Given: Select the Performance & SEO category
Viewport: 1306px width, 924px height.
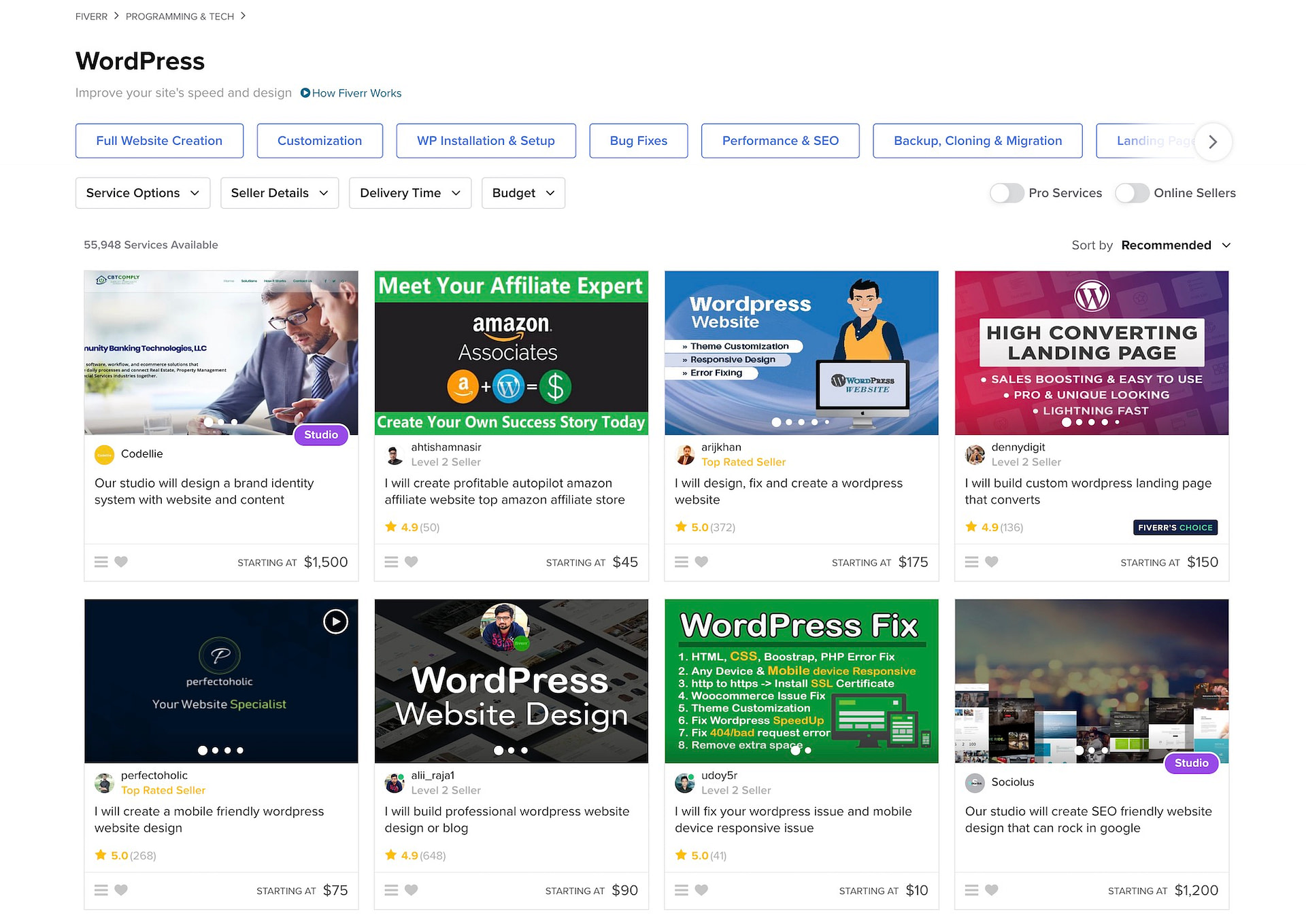Looking at the screenshot, I should (780, 141).
